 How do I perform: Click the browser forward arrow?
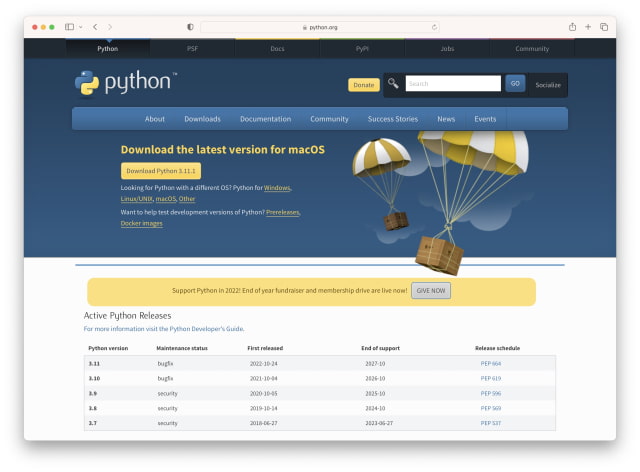pyautogui.click(x=110, y=27)
